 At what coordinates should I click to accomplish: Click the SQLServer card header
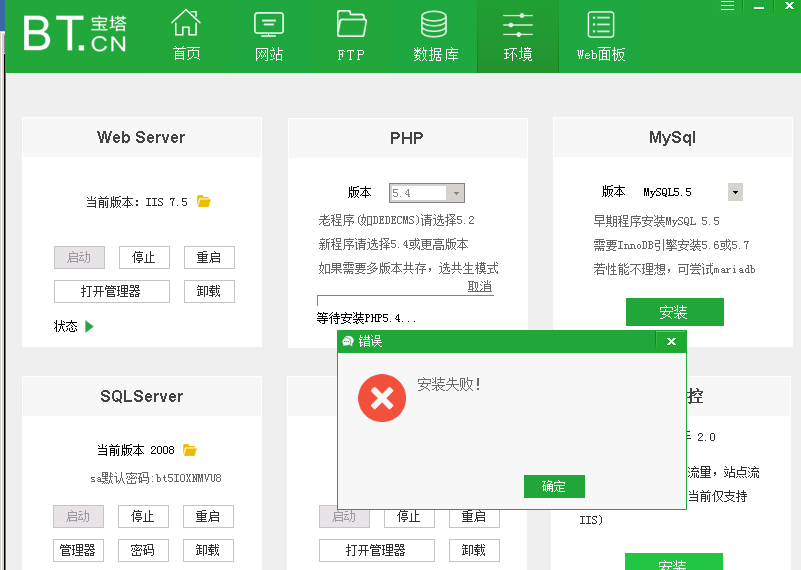(142, 396)
